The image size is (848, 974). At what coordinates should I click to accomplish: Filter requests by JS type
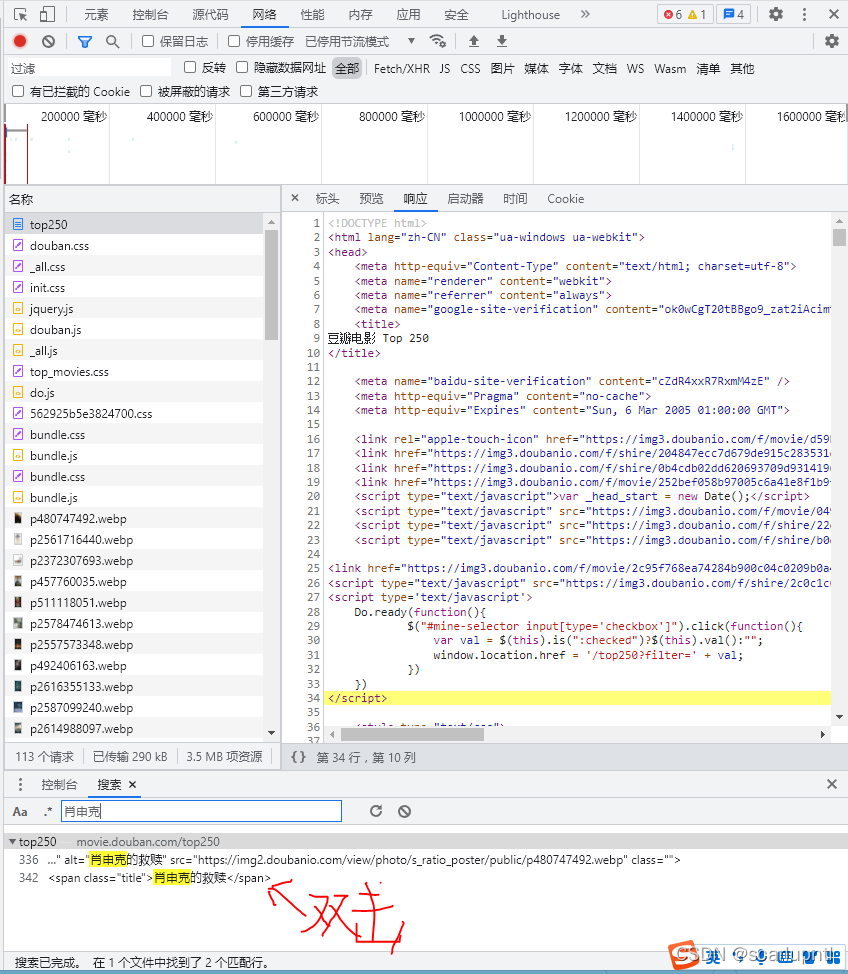pos(445,68)
